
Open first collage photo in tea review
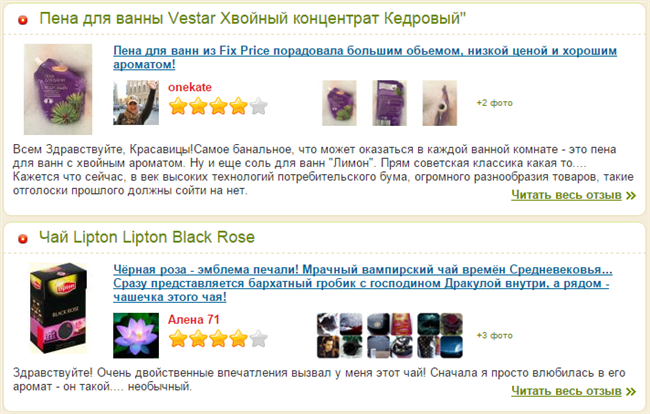tap(340, 335)
